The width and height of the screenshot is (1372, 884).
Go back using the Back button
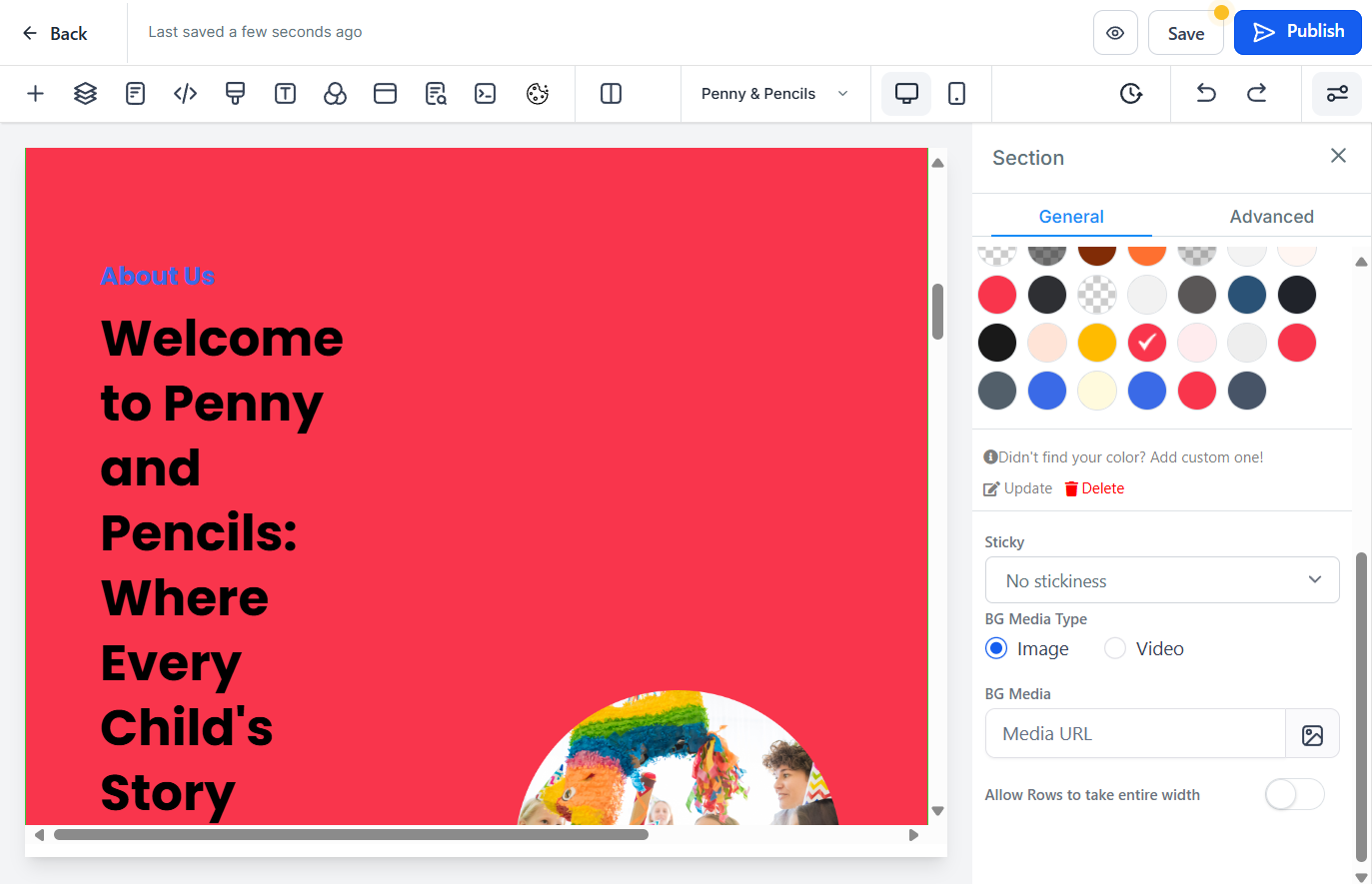coord(55,33)
